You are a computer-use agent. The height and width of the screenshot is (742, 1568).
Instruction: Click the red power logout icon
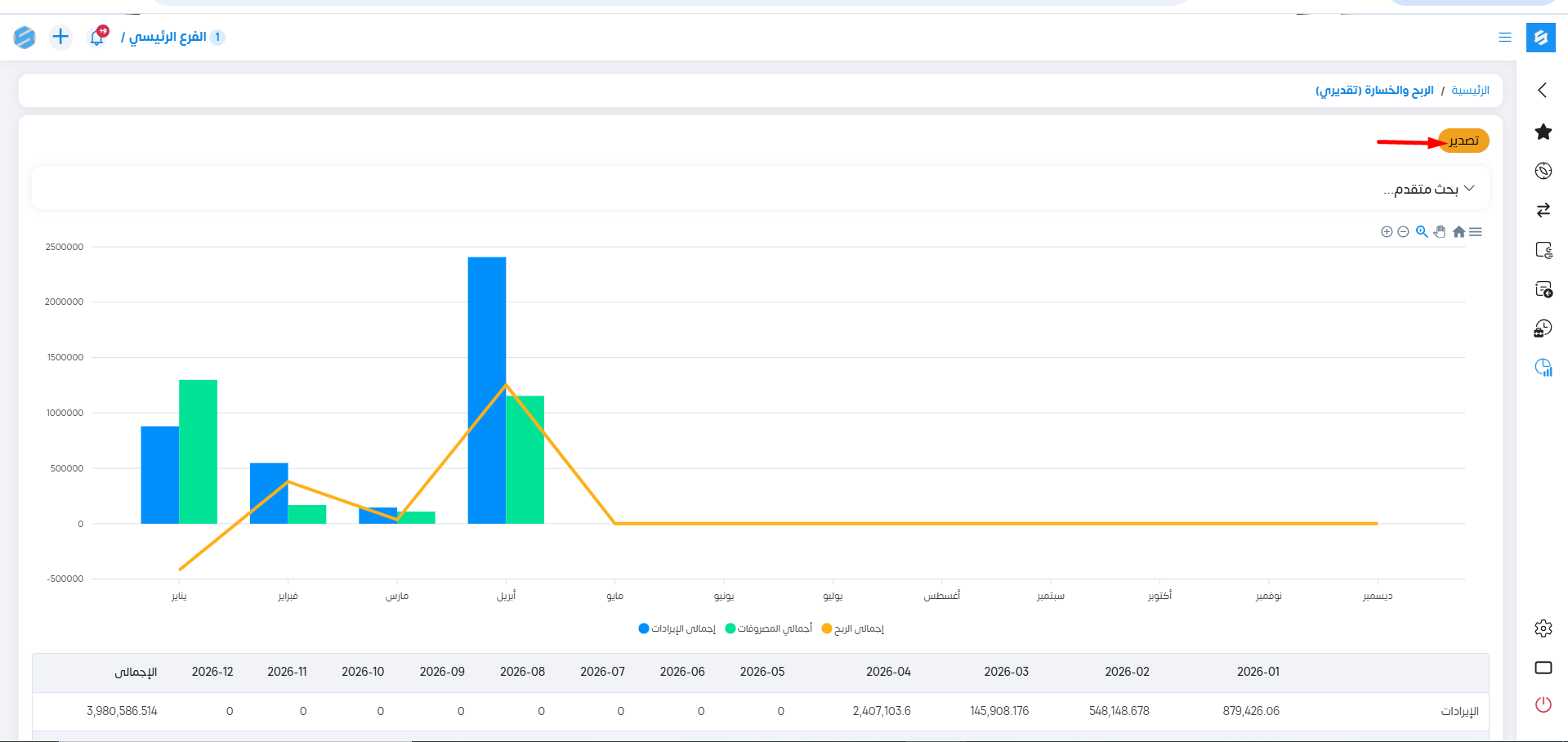pos(1543,704)
